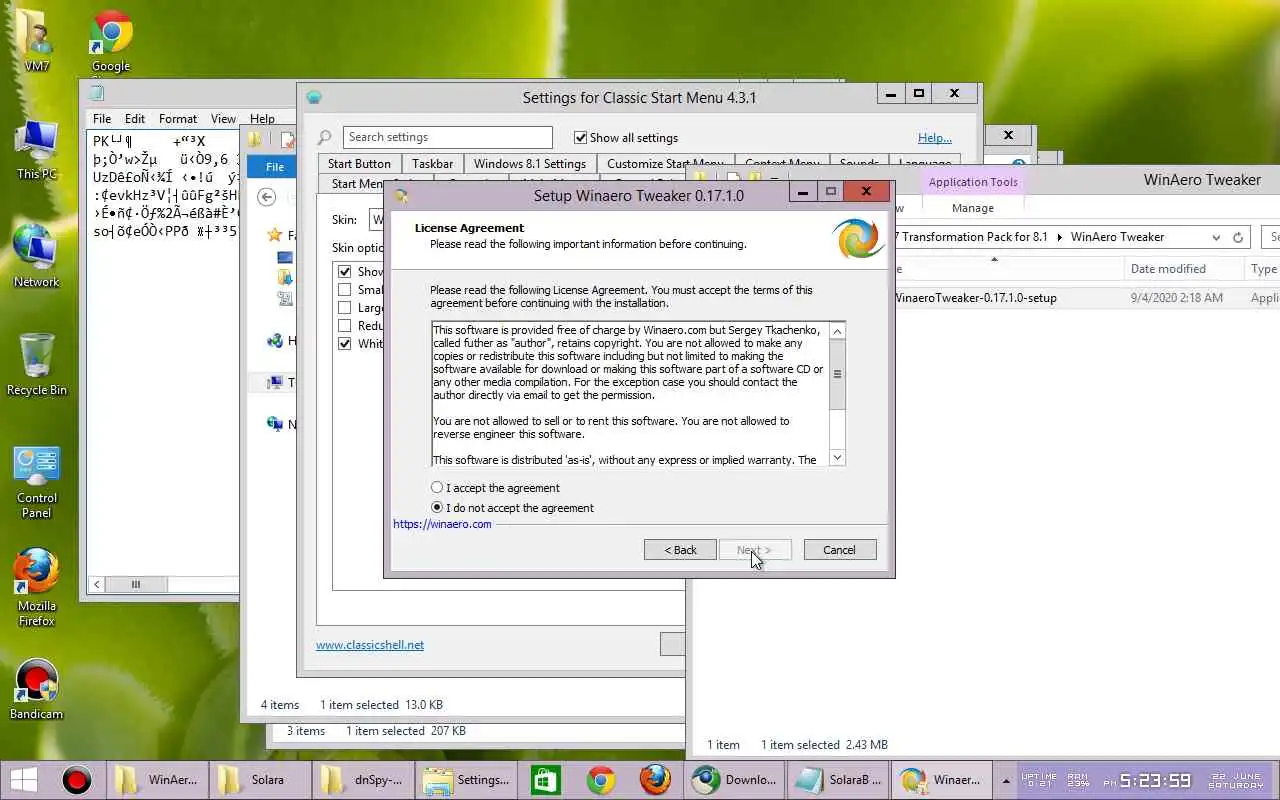Click '7 Transformation Pack for 8.1' breadcrumb
Viewport: 1280px width, 800px height.
click(x=970, y=237)
